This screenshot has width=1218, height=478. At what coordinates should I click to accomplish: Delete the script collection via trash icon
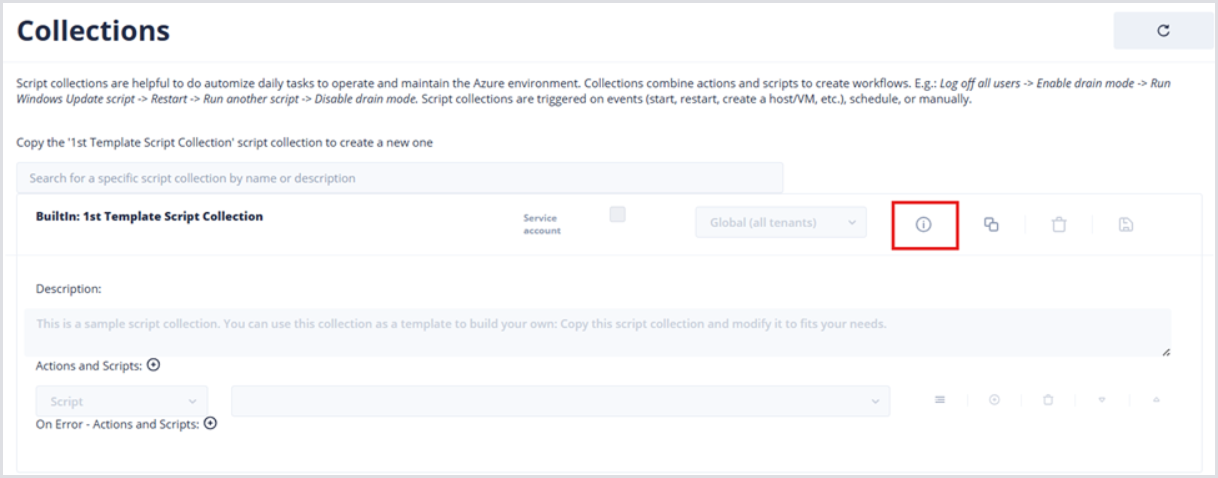[x=1058, y=225]
